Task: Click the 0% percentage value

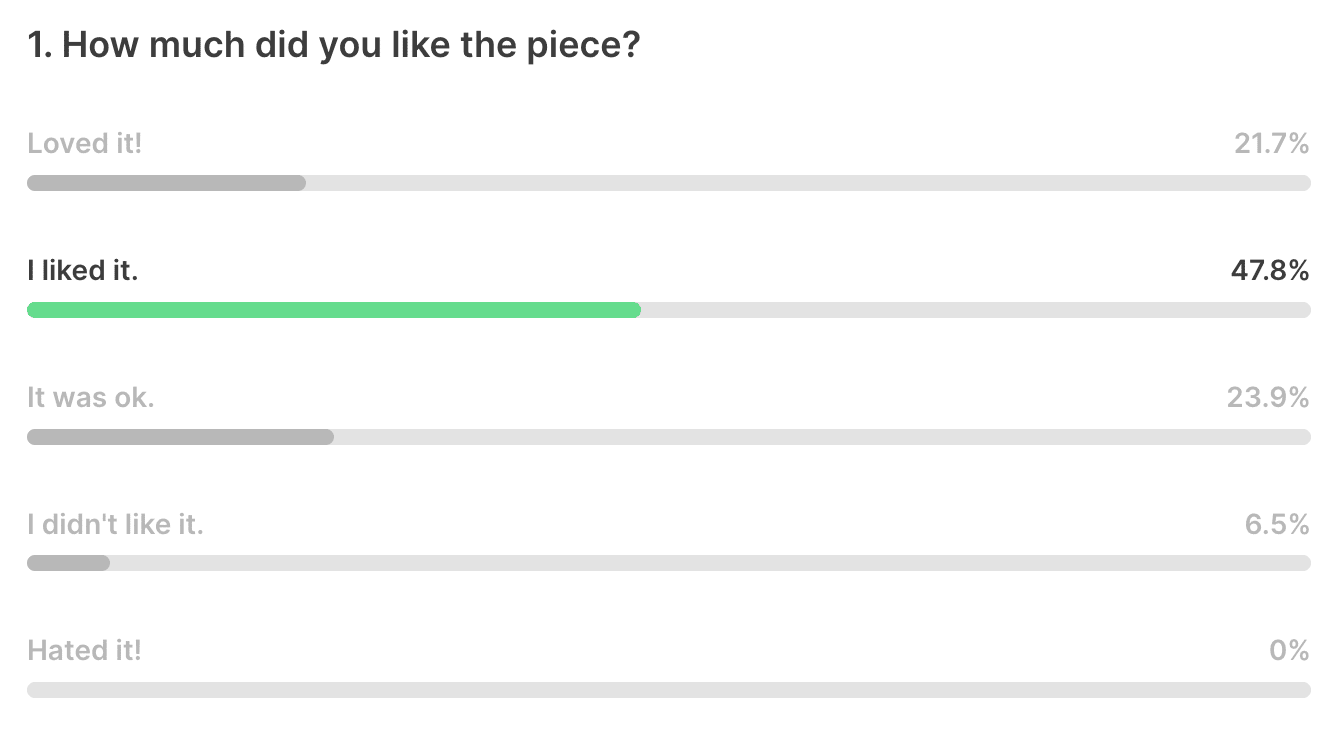Action: pos(1289,651)
